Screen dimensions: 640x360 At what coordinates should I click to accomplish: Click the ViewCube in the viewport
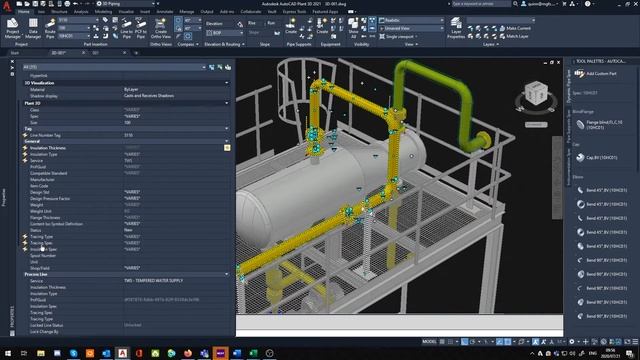[x=536, y=93]
